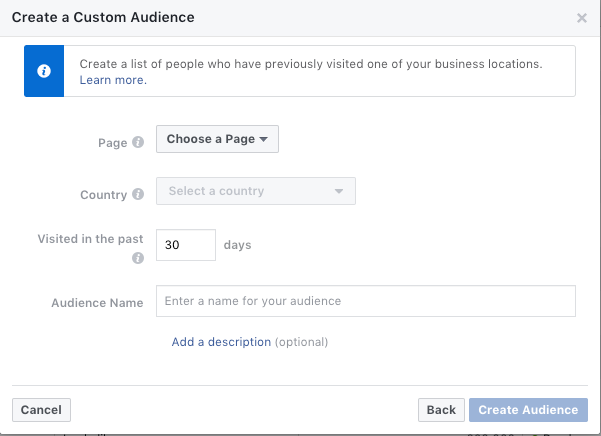Click the Country field label

coord(103,195)
